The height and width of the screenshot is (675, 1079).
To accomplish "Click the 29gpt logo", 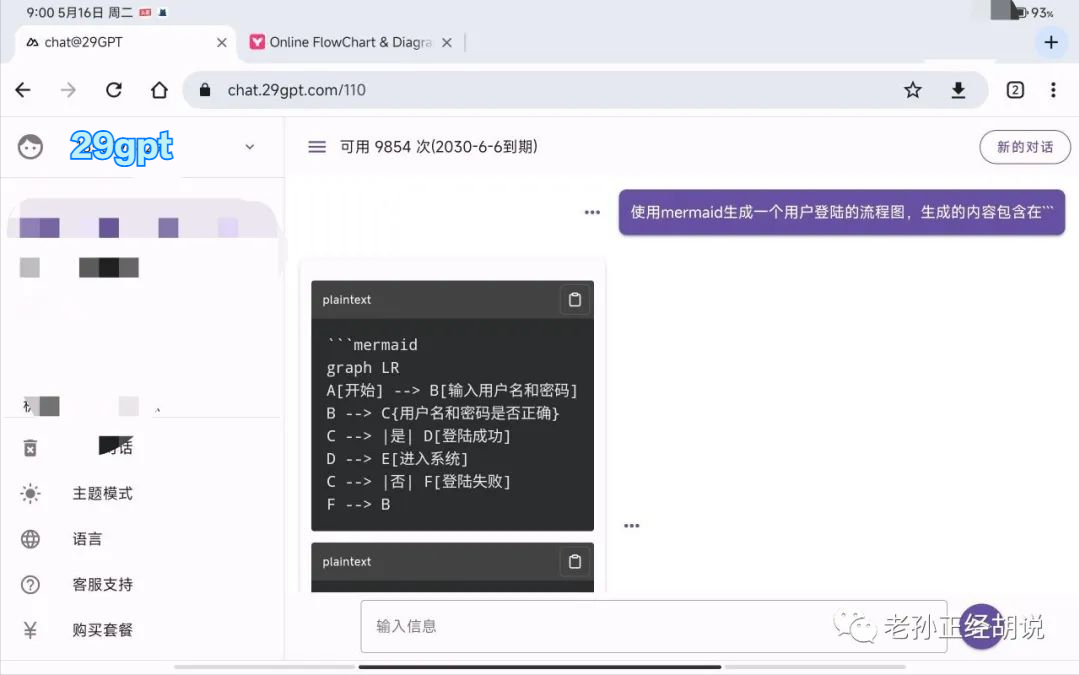I will point(121,147).
